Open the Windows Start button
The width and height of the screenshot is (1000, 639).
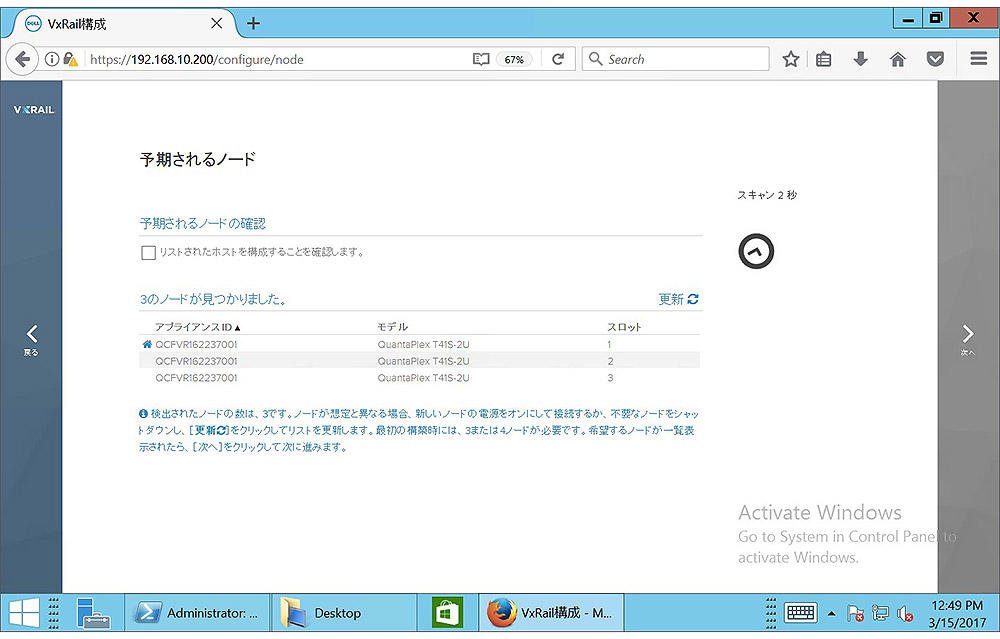click(x=24, y=613)
